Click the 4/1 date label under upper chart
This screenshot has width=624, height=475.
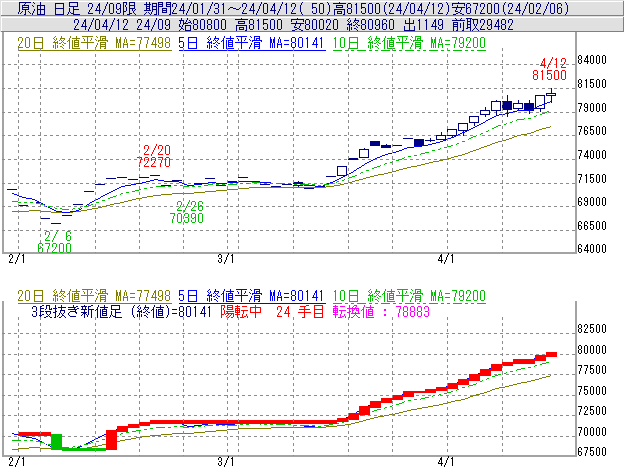coord(446,259)
